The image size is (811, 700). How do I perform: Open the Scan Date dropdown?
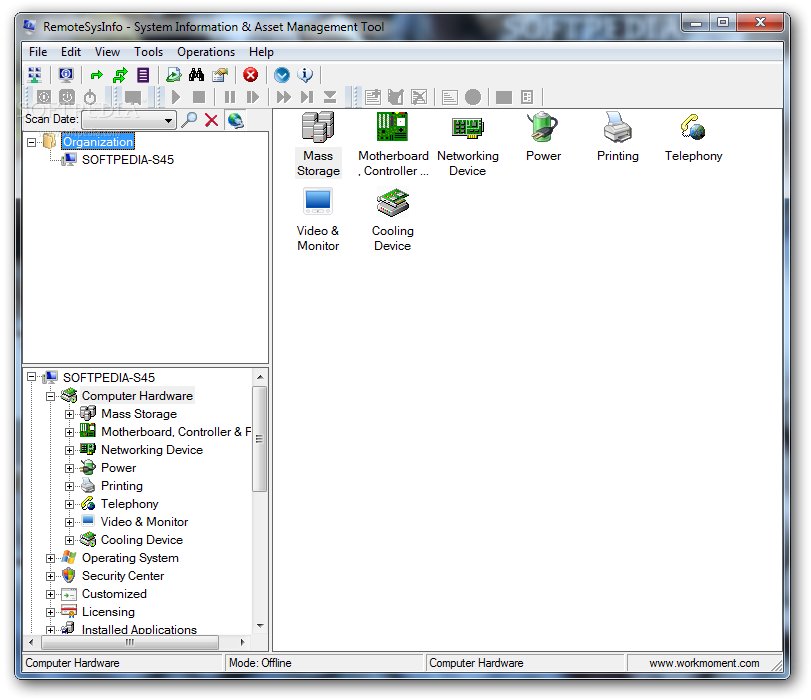(x=169, y=121)
